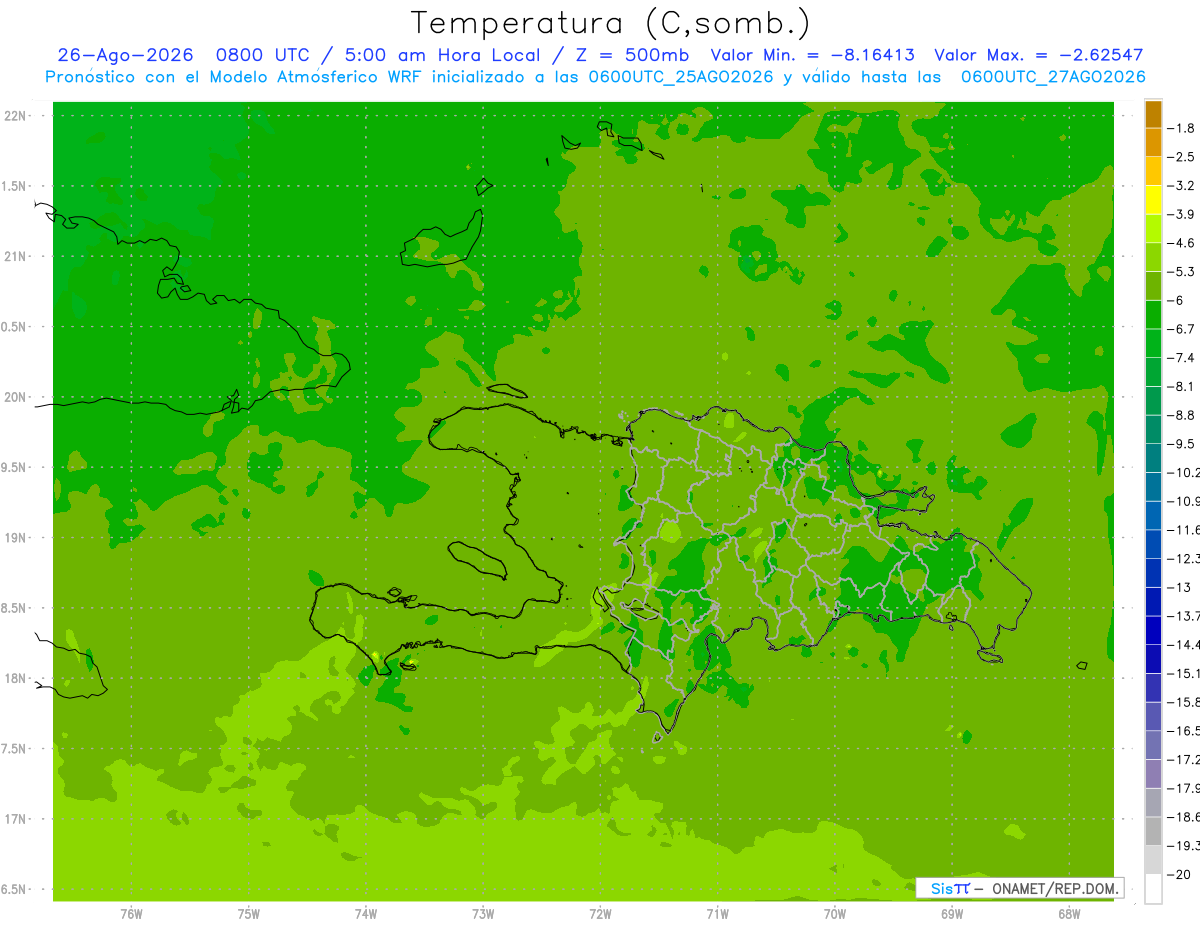Click the '-2.5' color scale label
1200x927 pixels.
pos(1181,157)
